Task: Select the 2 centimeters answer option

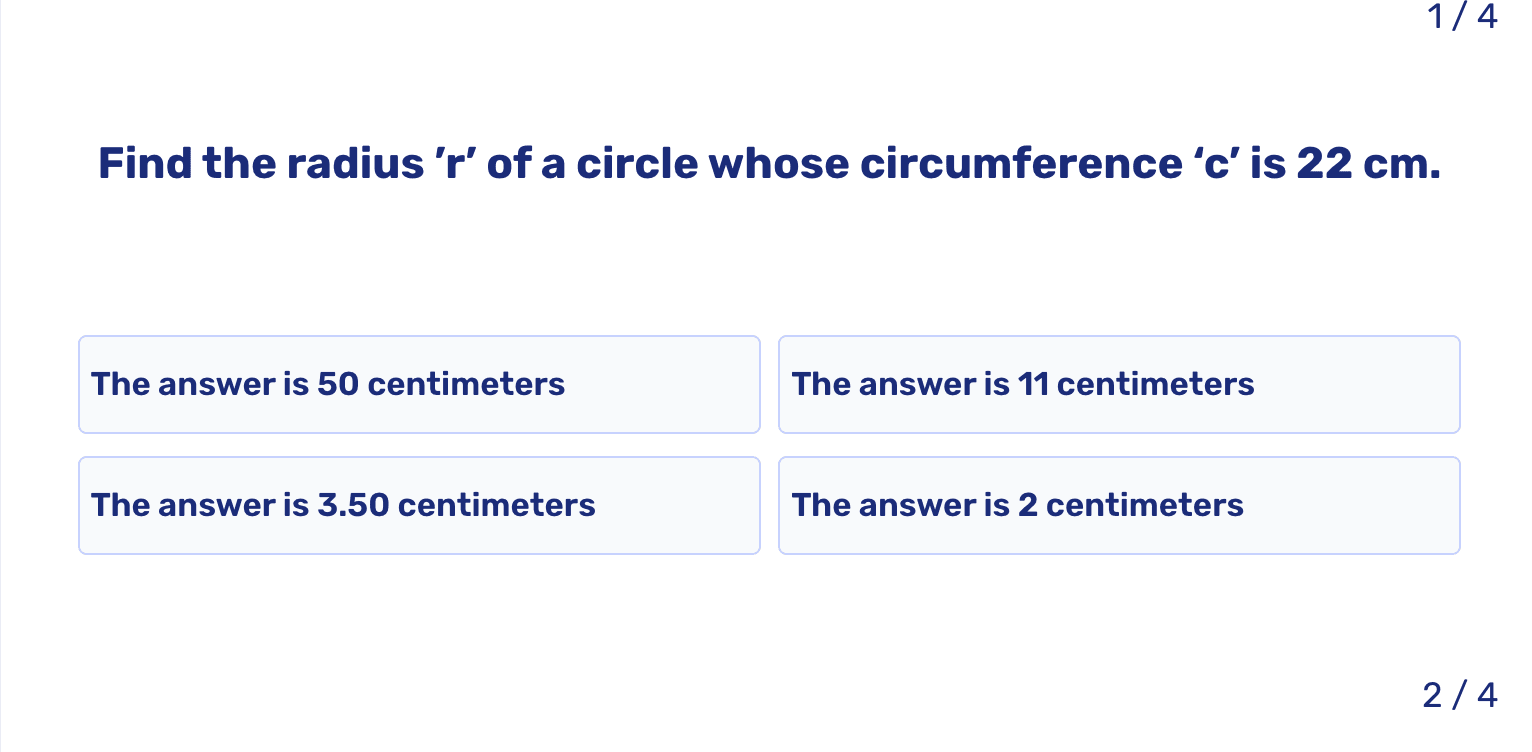Action: point(1119,506)
